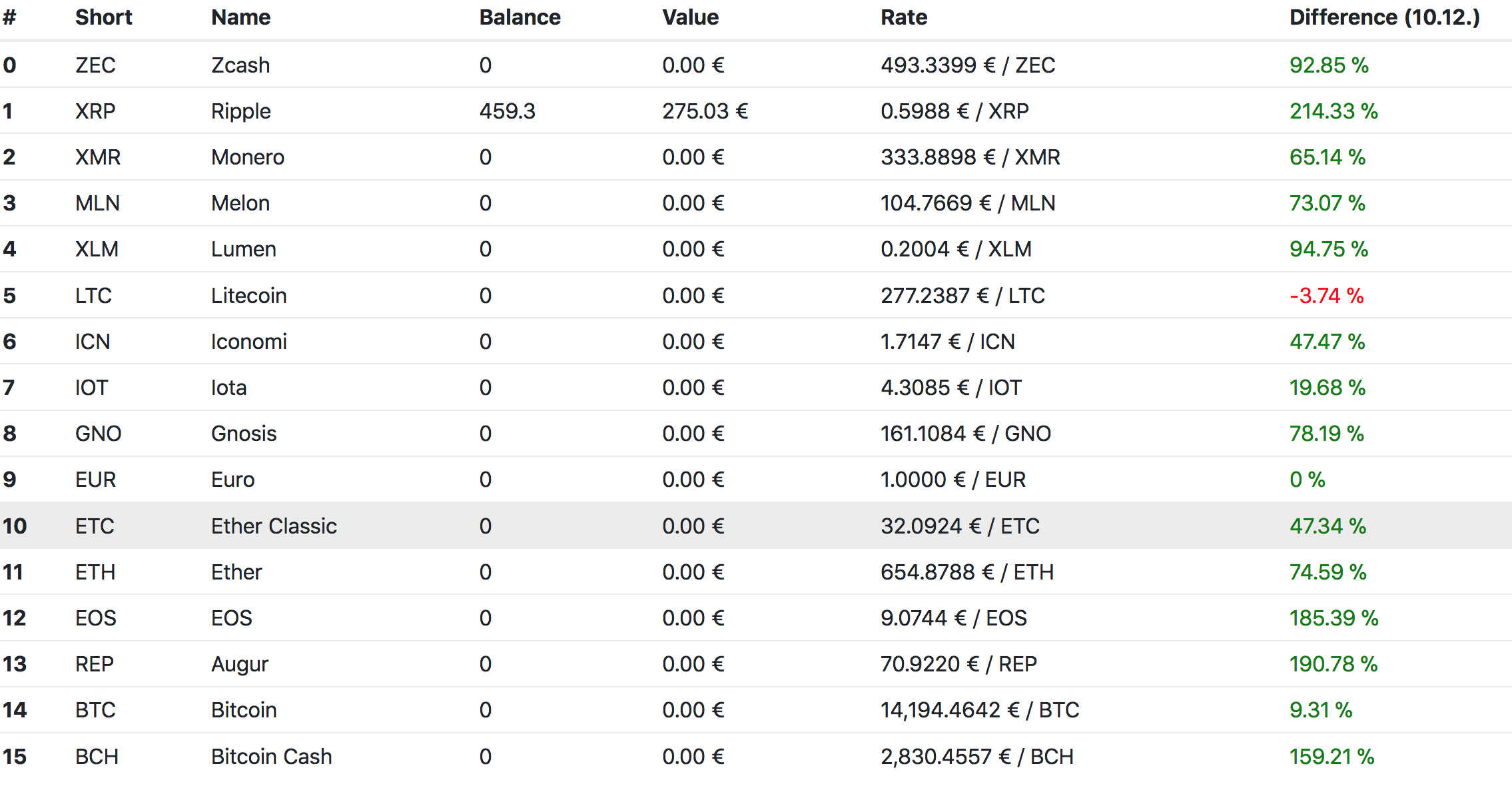This screenshot has height=790, width=1512.
Task: Select the XMR short code cell
Action: (x=98, y=157)
